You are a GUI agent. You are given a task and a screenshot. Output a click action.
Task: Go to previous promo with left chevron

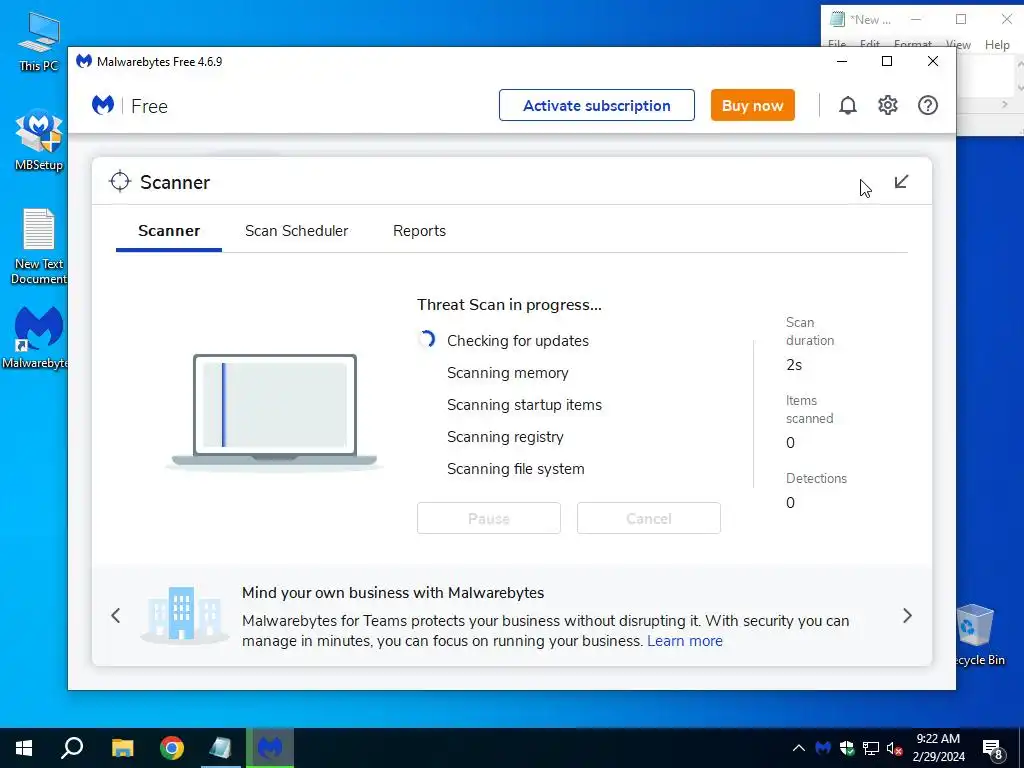tap(116, 615)
